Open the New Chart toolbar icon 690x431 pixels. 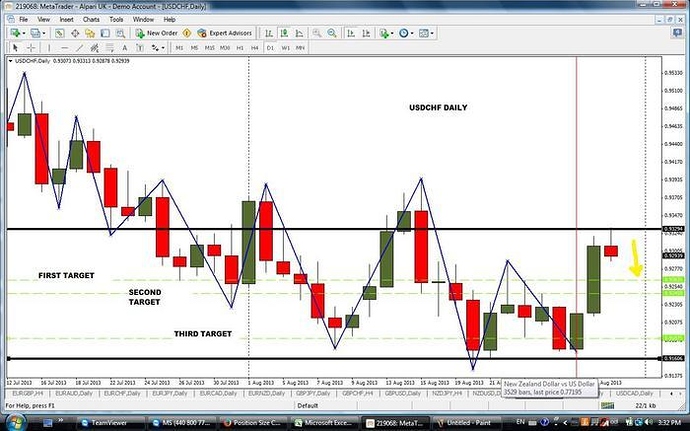(x=15, y=33)
